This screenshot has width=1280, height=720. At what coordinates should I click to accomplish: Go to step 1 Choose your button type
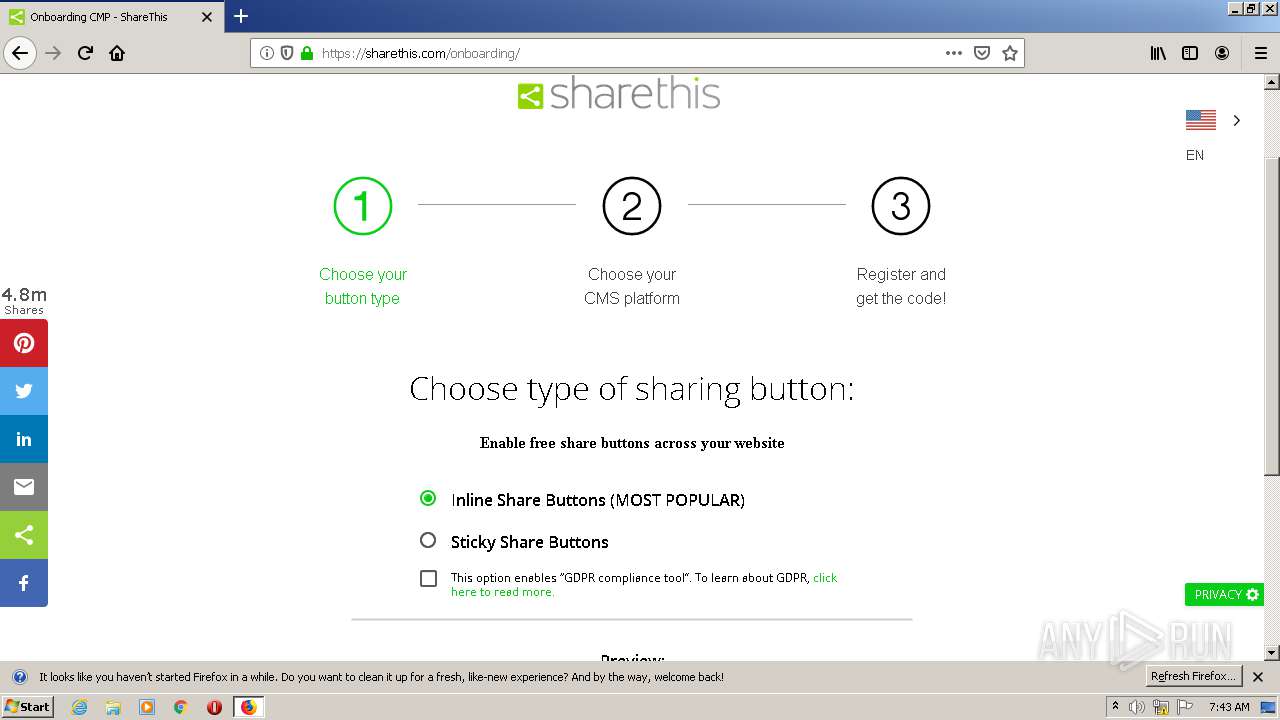pos(362,242)
